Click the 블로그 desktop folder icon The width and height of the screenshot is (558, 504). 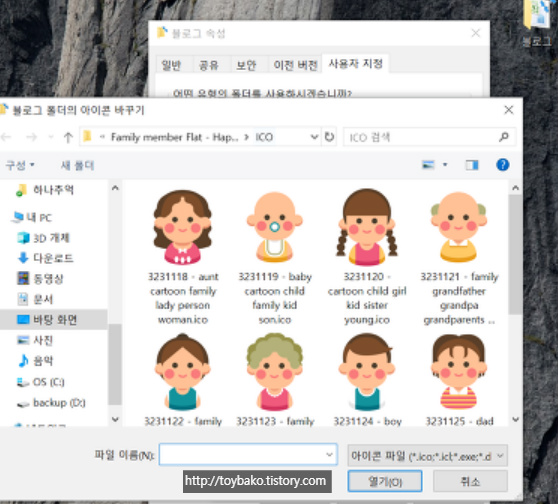pos(537,23)
